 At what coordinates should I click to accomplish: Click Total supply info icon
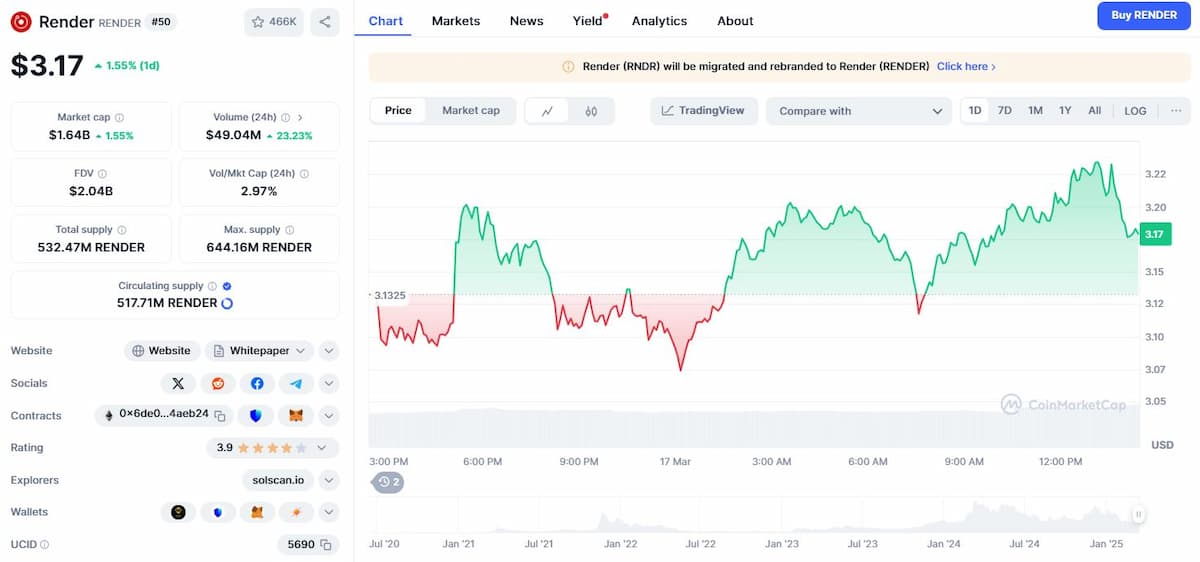point(122,230)
